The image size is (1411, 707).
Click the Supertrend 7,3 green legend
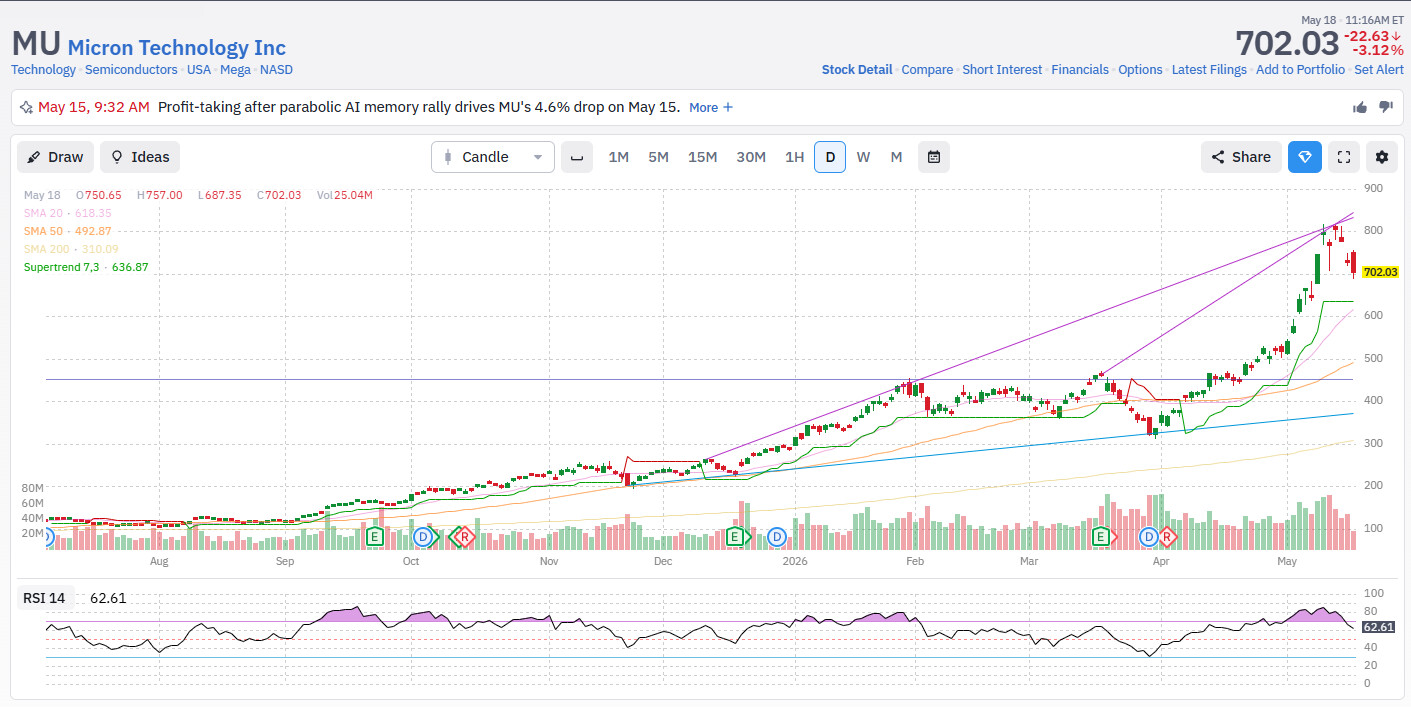[x=86, y=267]
